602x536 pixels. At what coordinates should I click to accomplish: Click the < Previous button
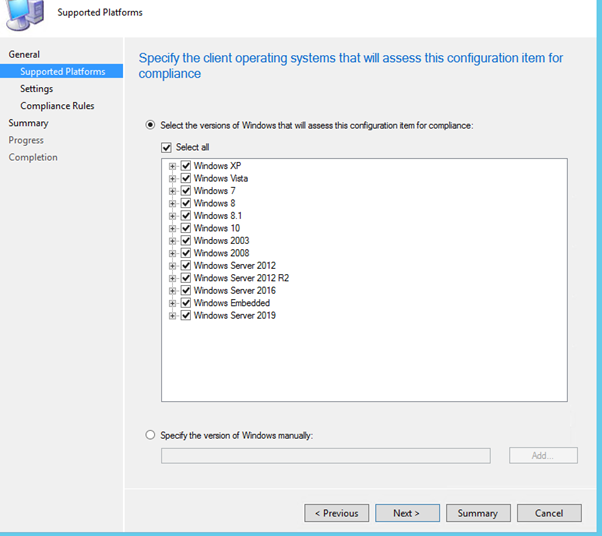pyautogui.click(x=337, y=513)
